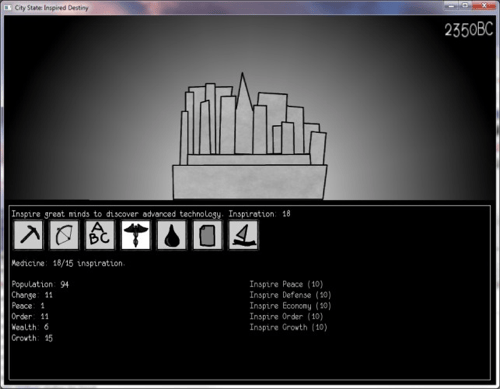Click the Order: 11 stat
The image size is (500, 389).
(x=30, y=316)
